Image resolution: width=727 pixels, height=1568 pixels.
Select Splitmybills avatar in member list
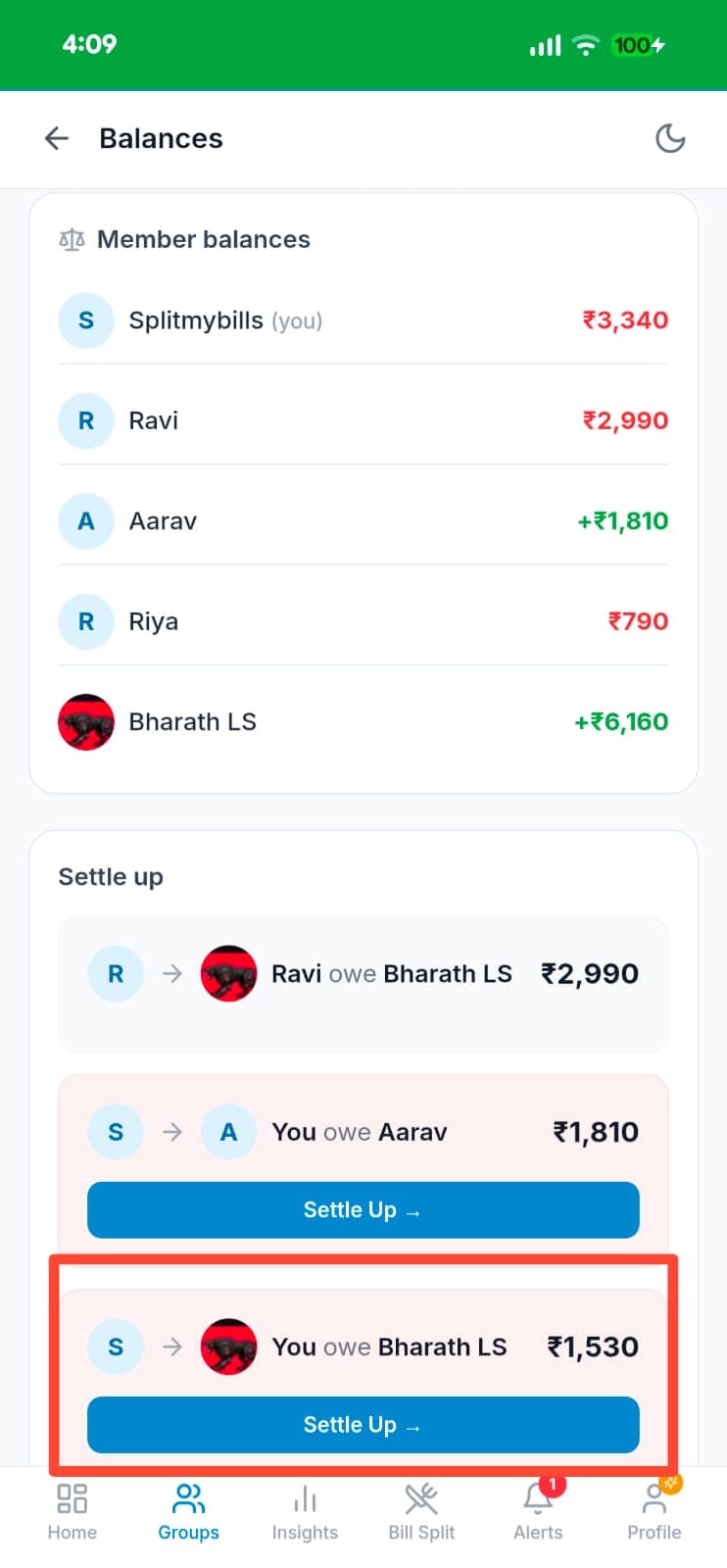(86, 320)
